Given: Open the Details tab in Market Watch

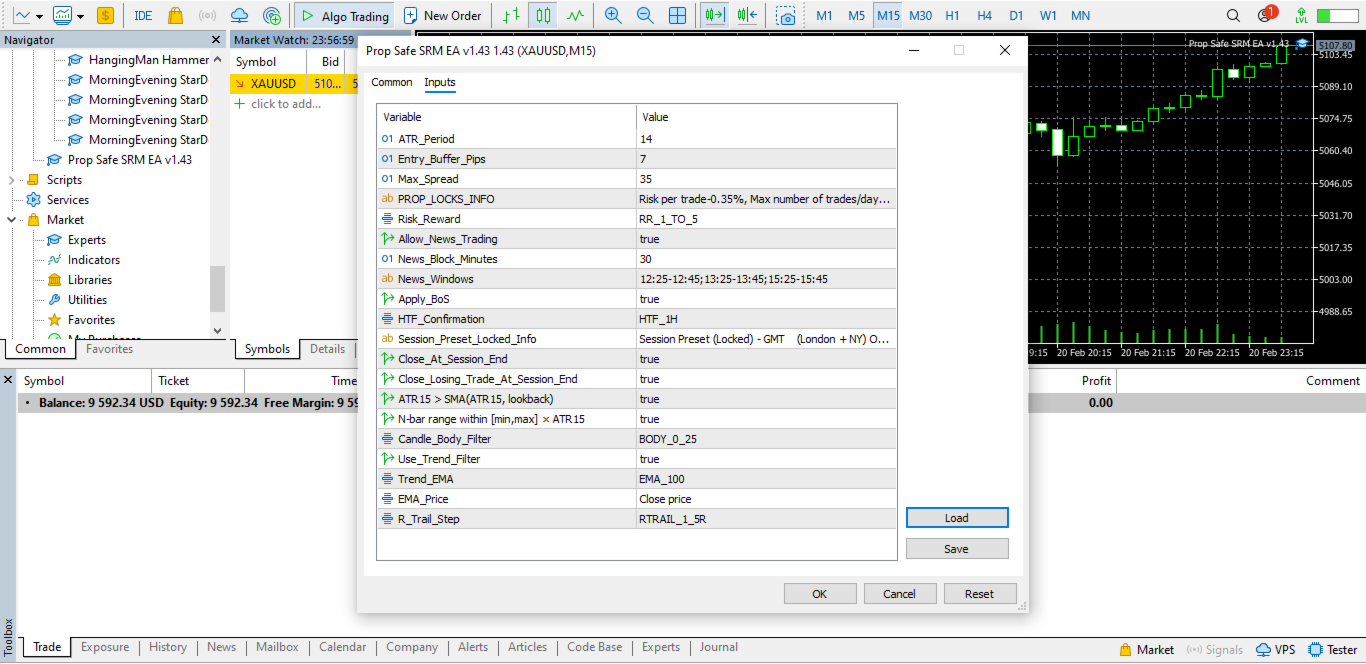Looking at the screenshot, I should pyautogui.click(x=327, y=349).
